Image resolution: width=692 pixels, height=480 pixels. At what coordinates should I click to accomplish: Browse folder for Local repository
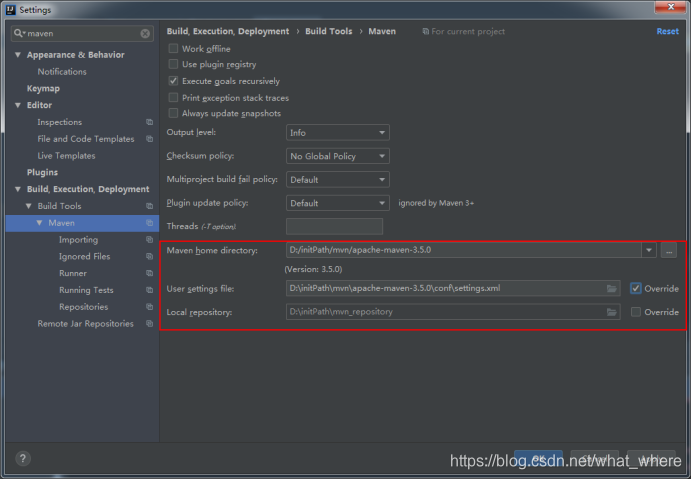pyautogui.click(x=612, y=312)
